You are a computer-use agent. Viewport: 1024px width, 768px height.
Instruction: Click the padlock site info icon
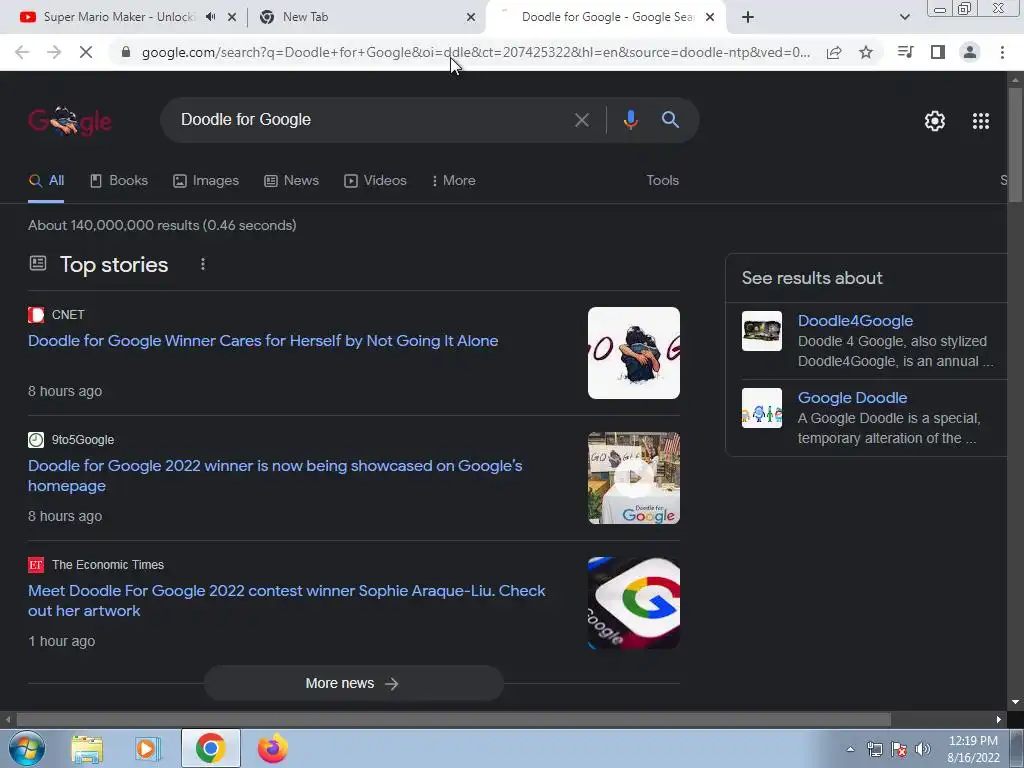pyautogui.click(x=126, y=52)
